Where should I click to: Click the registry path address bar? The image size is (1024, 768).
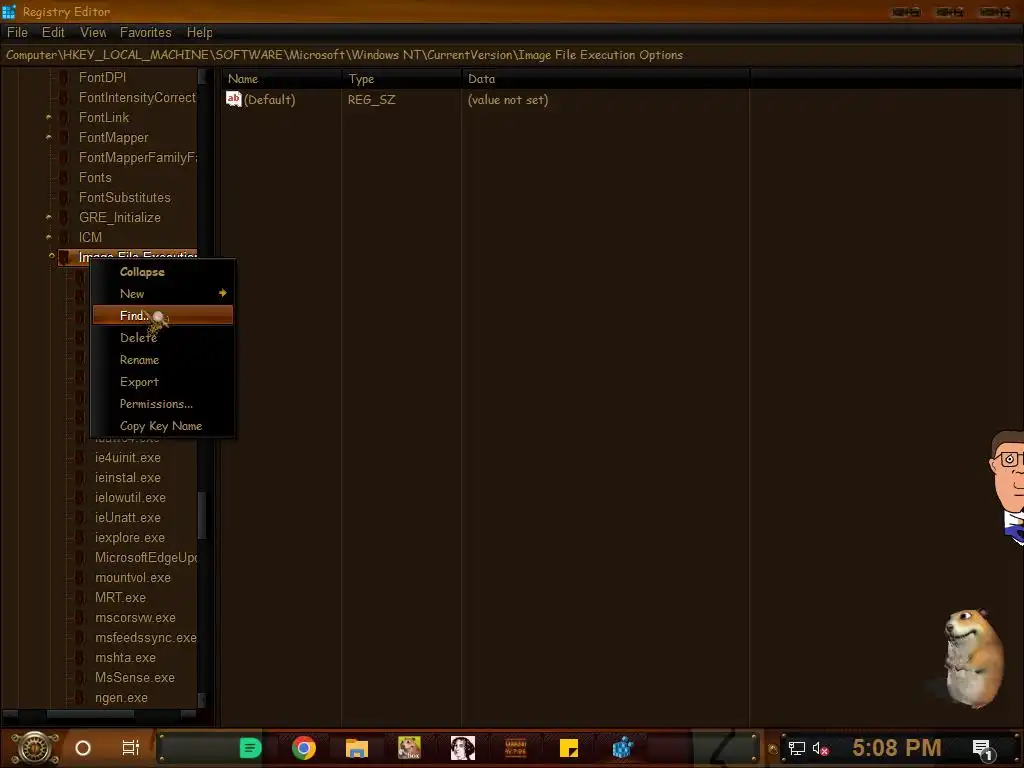512,55
